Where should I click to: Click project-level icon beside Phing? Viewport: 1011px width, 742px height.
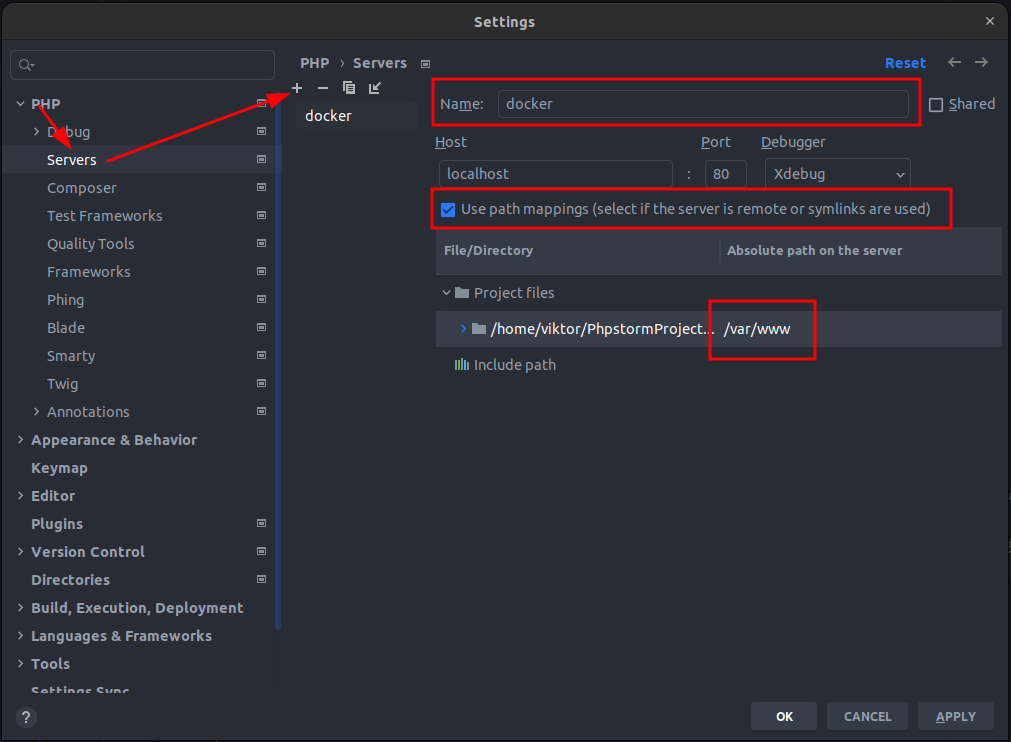(x=261, y=299)
